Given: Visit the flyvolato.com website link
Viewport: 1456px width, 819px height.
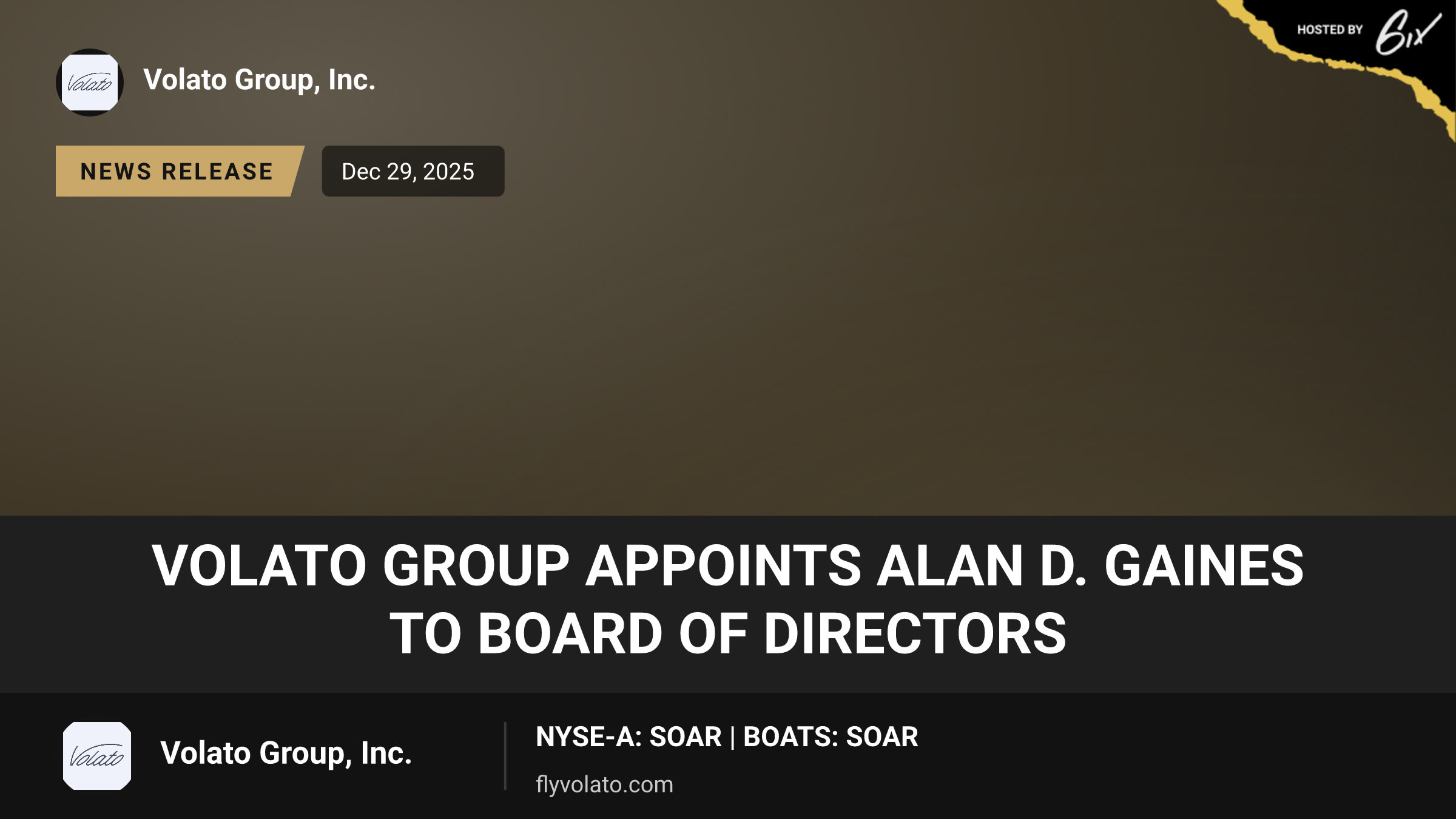Looking at the screenshot, I should [604, 784].
